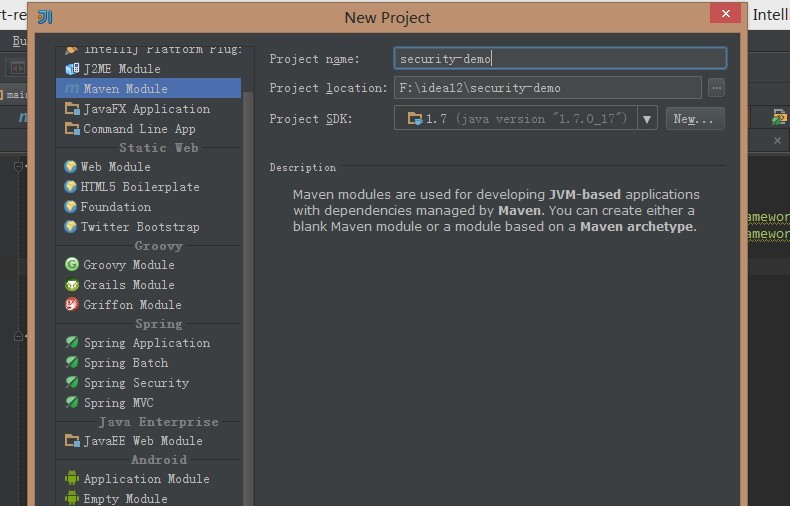Image resolution: width=790 pixels, height=506 pixels.
Task: Select Spring Batch template
Action: click(149, 363)
